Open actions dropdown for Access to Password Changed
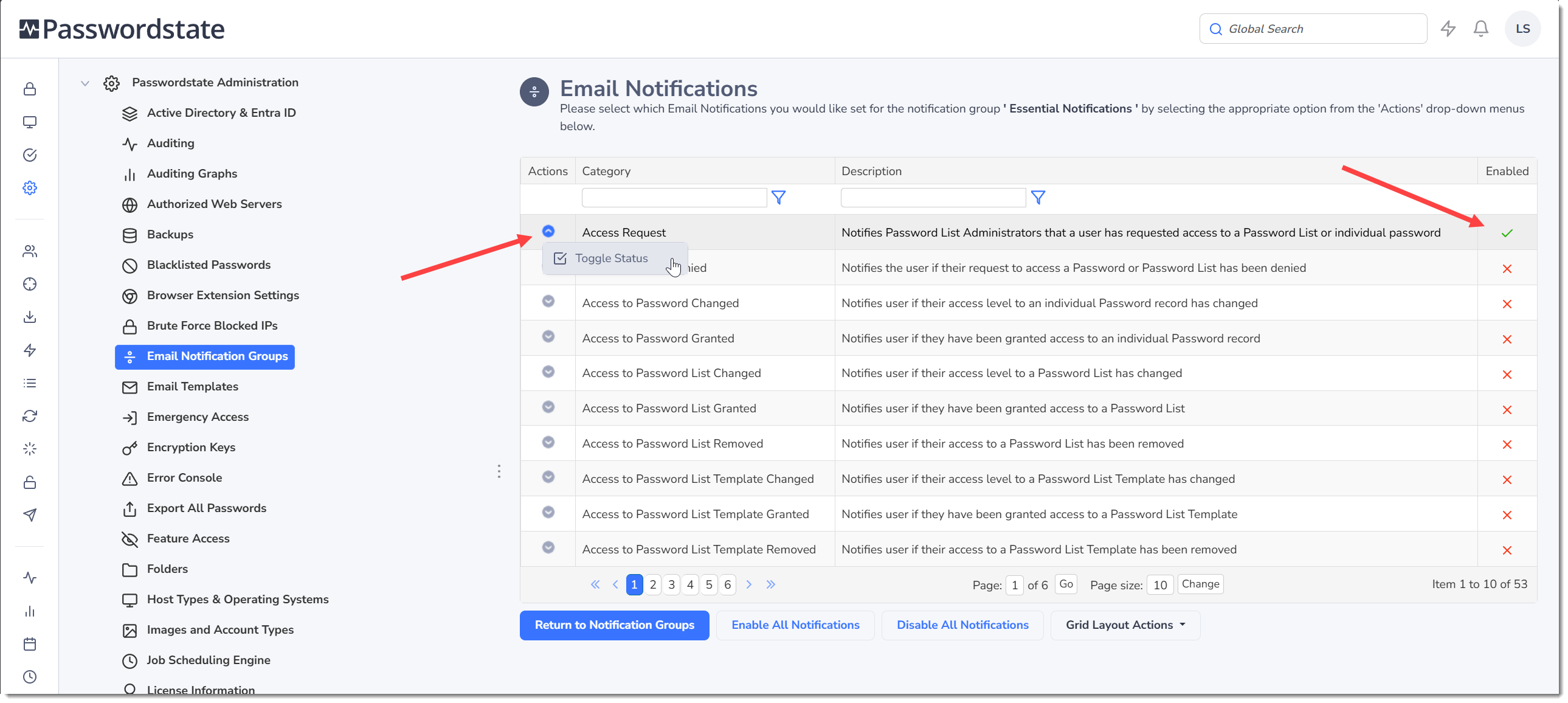Viewport: 1568px width, 703px height. (548, 300)
